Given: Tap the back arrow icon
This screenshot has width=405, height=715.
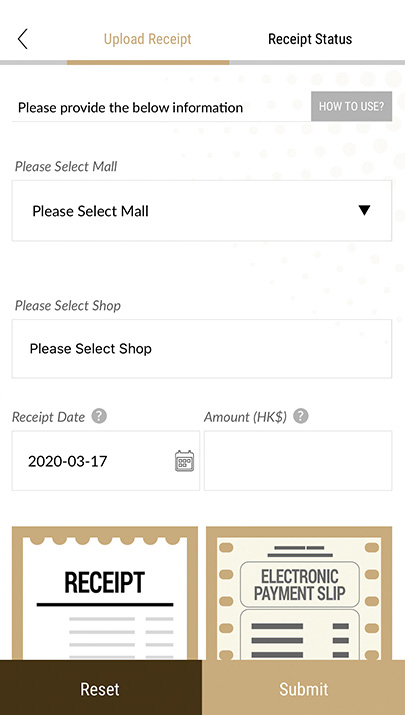Looking at the screenshot, I should coord(23,39).
